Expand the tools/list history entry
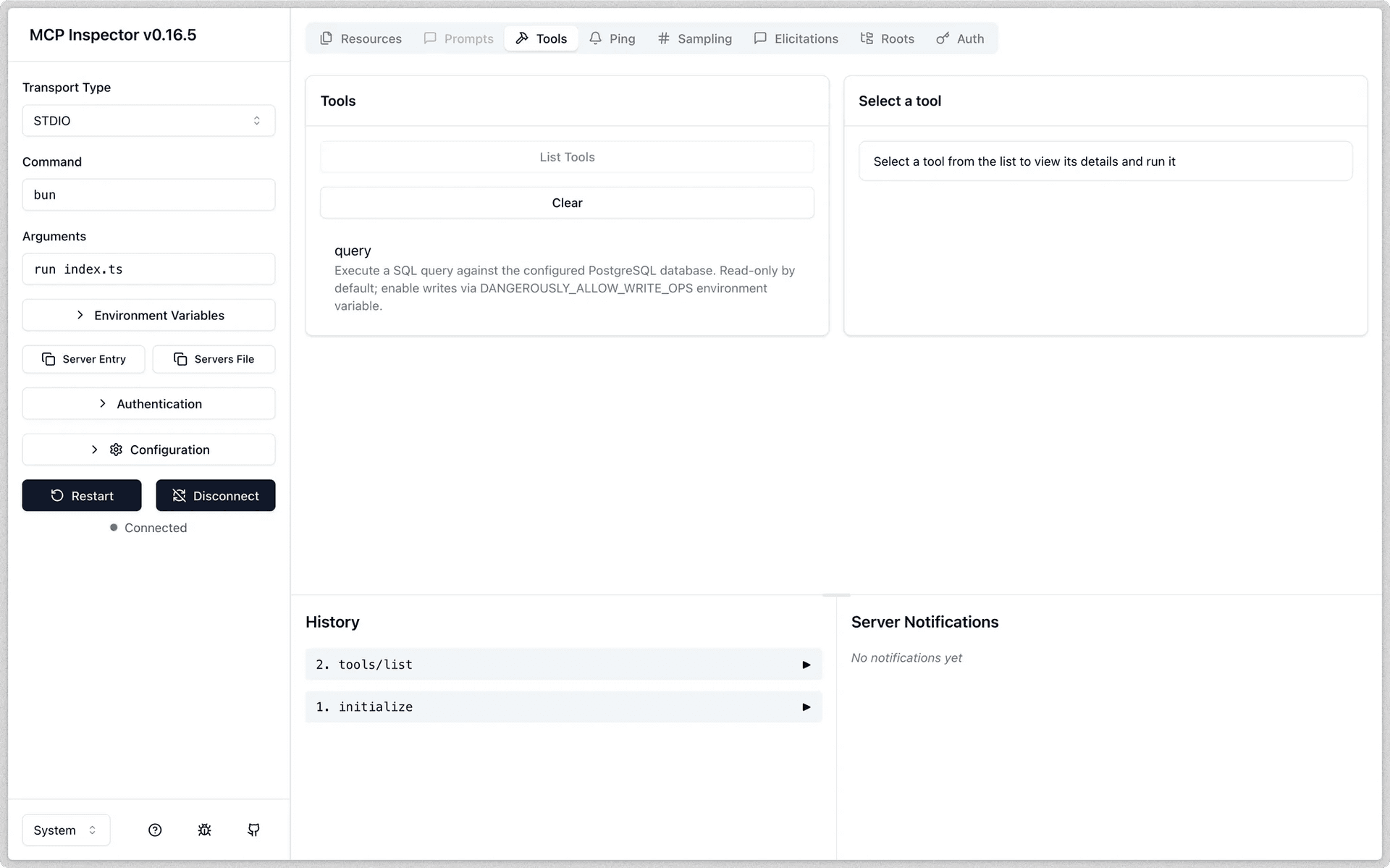 (x=563, y=665)
